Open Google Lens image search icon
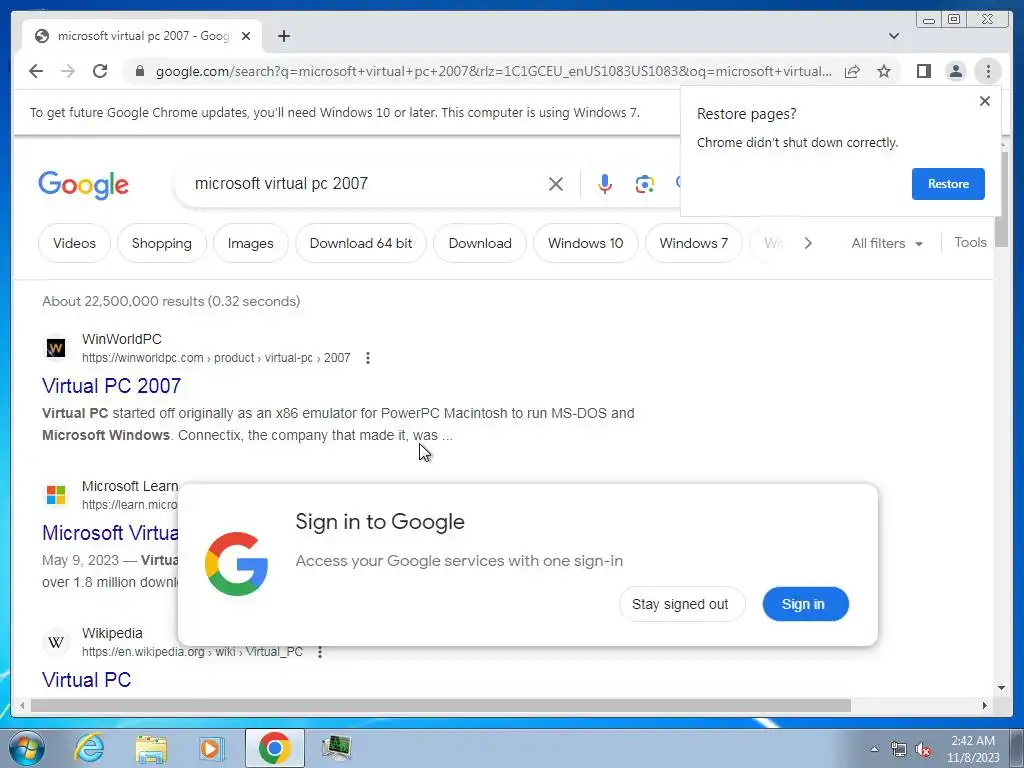This screenshot has width=1024, height=768. click(645, 184)
